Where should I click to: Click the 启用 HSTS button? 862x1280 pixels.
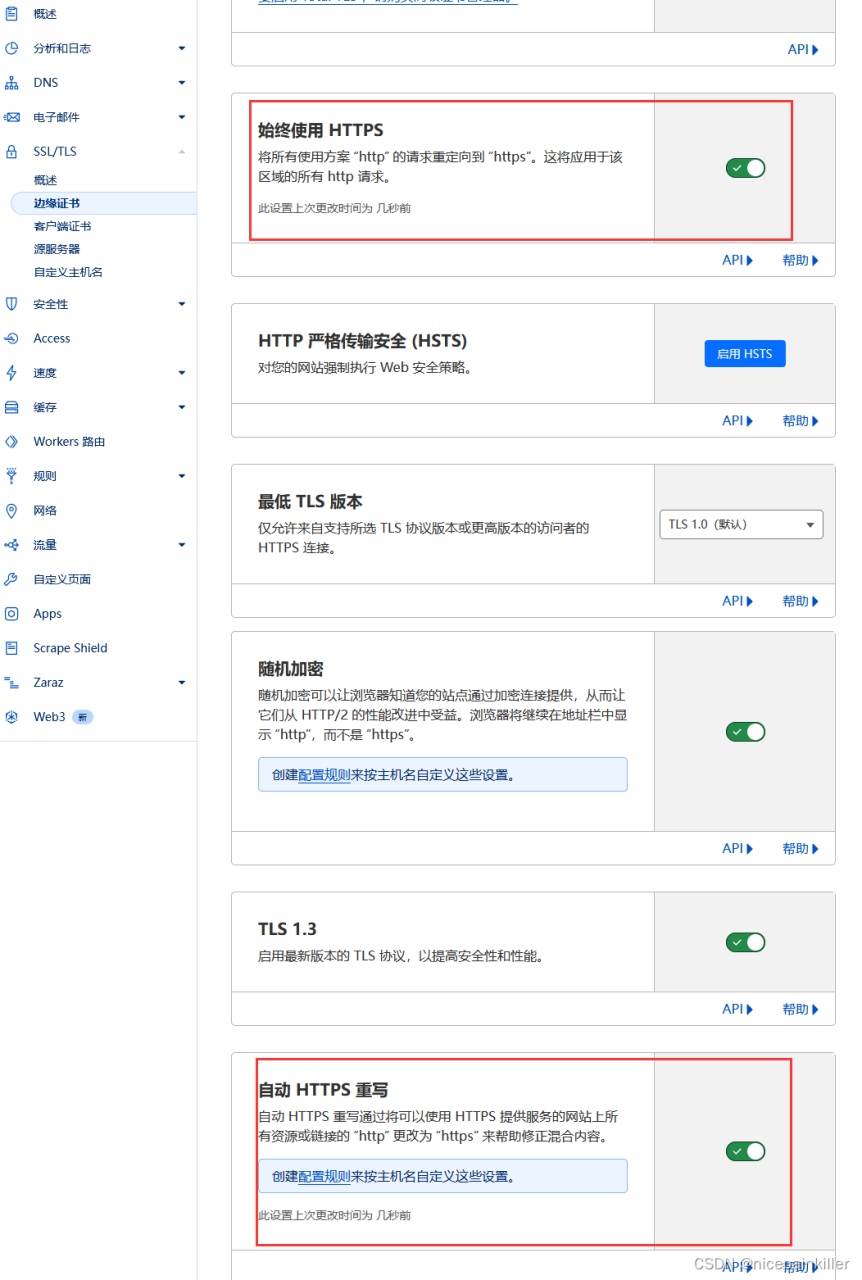click(x=744, y=353)
